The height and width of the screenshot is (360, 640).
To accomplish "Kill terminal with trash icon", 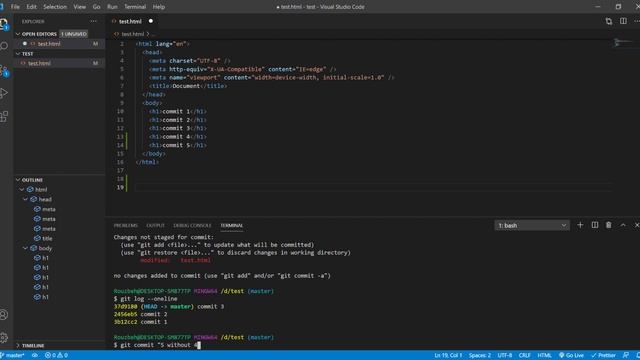I will [x=609, y=225].
